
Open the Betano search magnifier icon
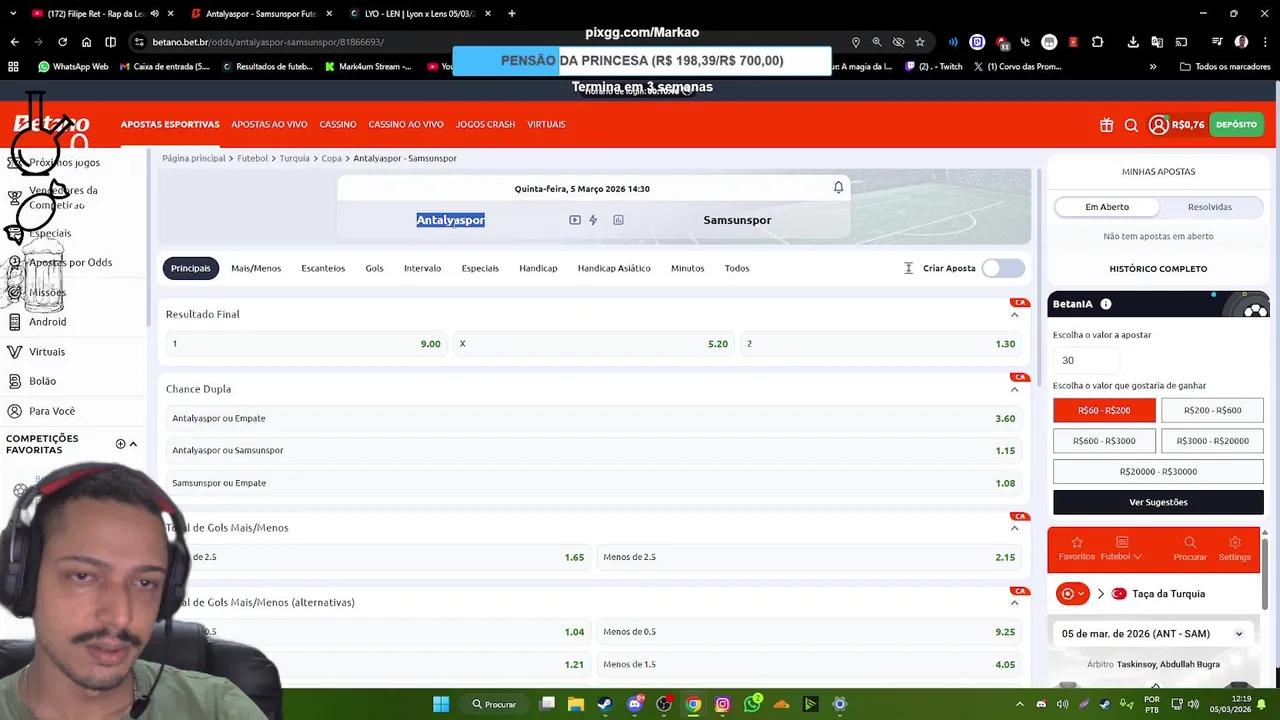[x=1131, y=125]
